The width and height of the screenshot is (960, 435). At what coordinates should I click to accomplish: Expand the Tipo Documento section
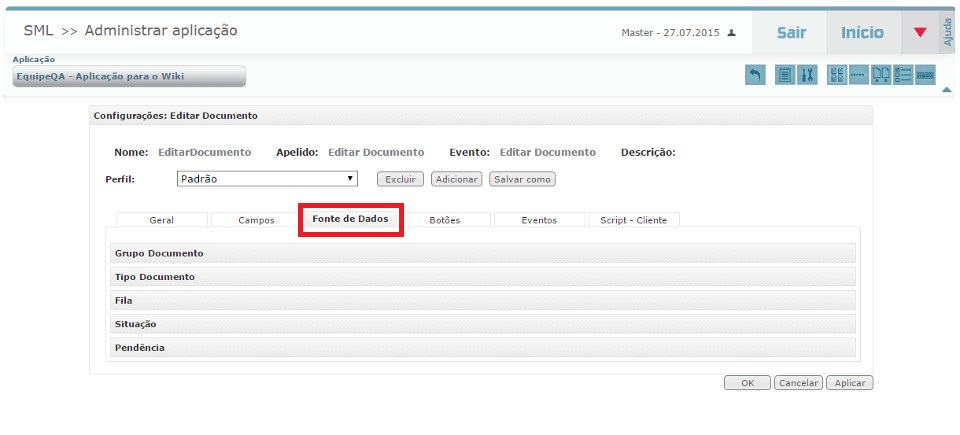click(482, 277)
